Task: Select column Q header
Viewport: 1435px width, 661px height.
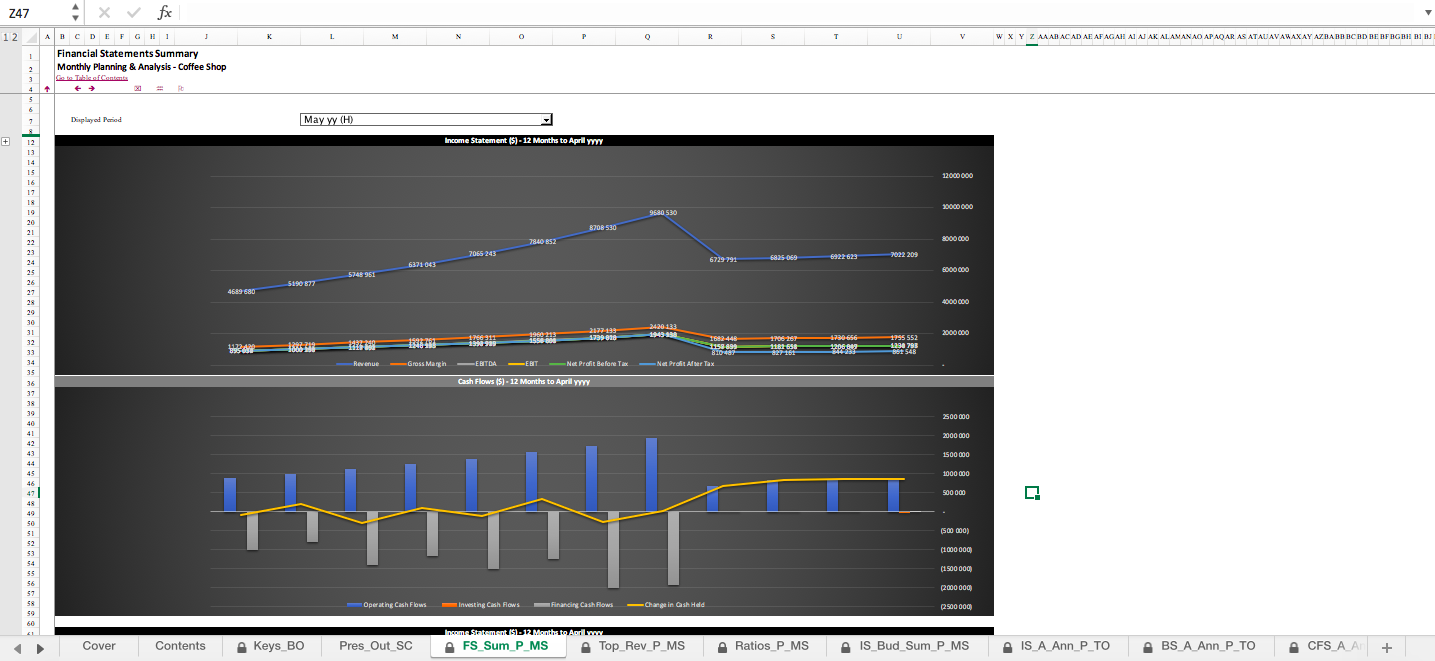Action: [x=647, y=37]
